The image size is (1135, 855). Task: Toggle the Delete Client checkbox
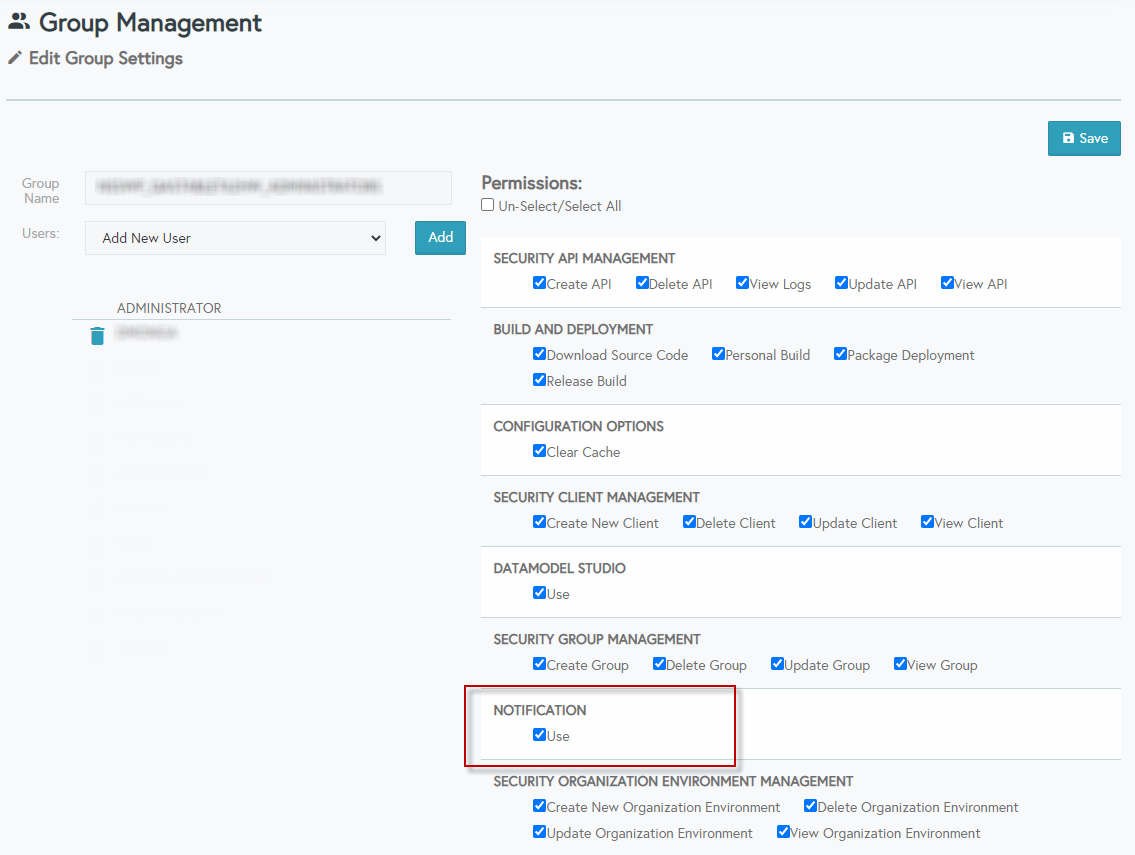(689, 521)
